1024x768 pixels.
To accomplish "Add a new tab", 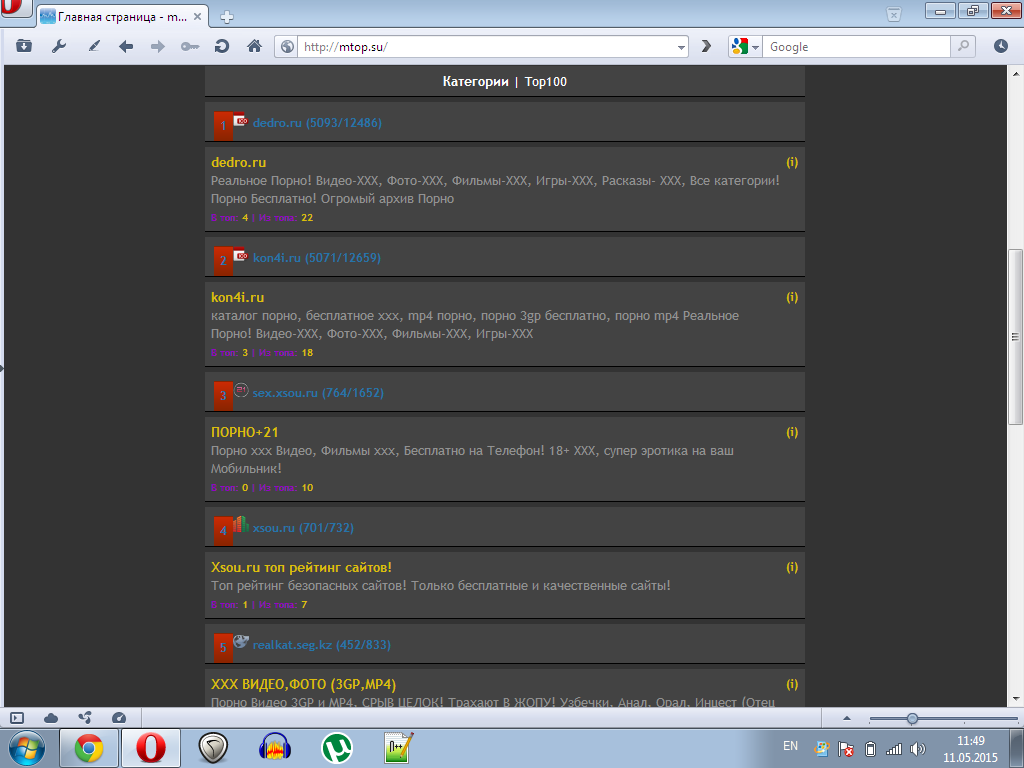I will coord(227,17).
